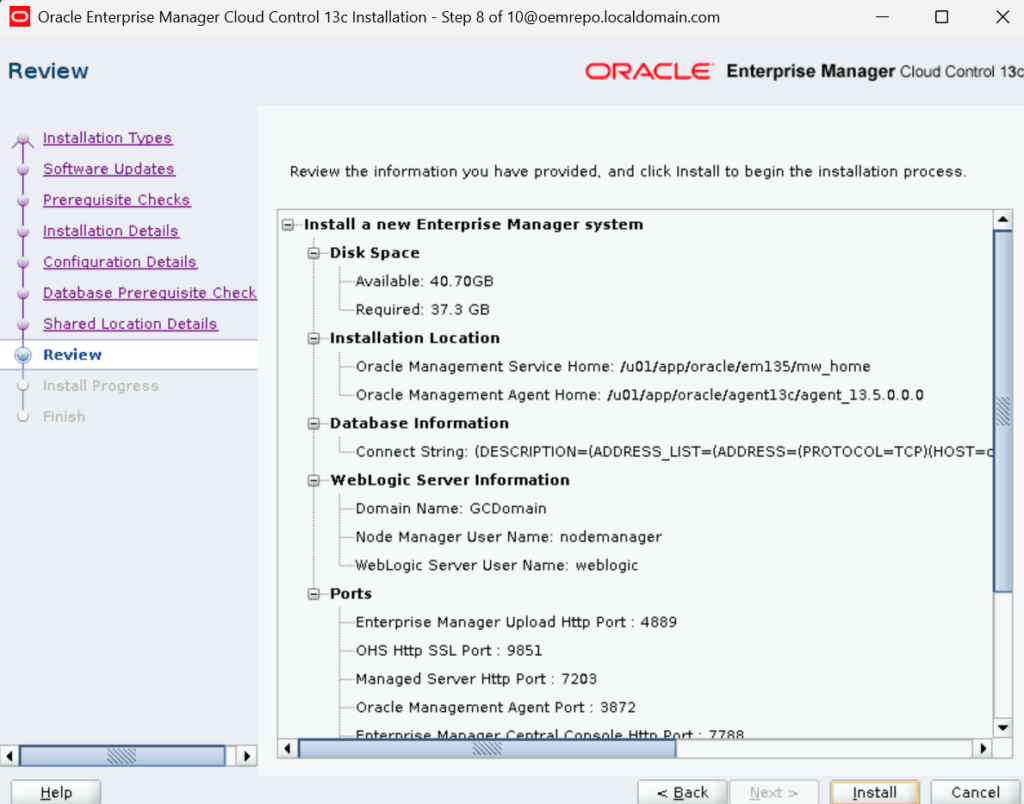This screenshot has height=804, width=1024.
Task: Click the review tree scroll up arrow
Action: 1002,219
